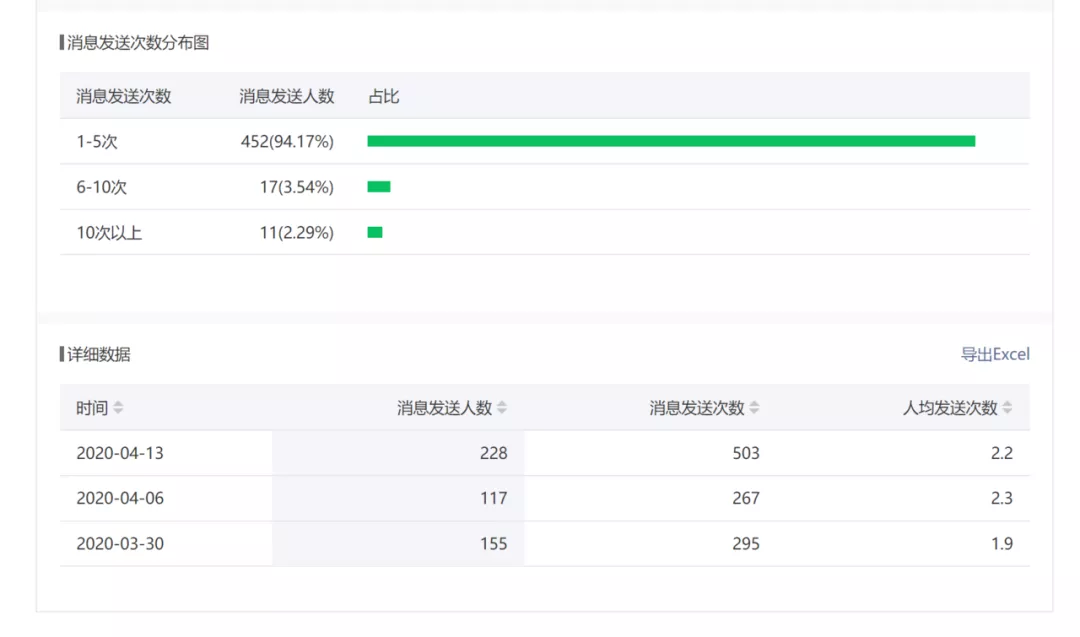Click the 消息发送次数 header in detail table

pyautogui.click(x=697, y=408)
